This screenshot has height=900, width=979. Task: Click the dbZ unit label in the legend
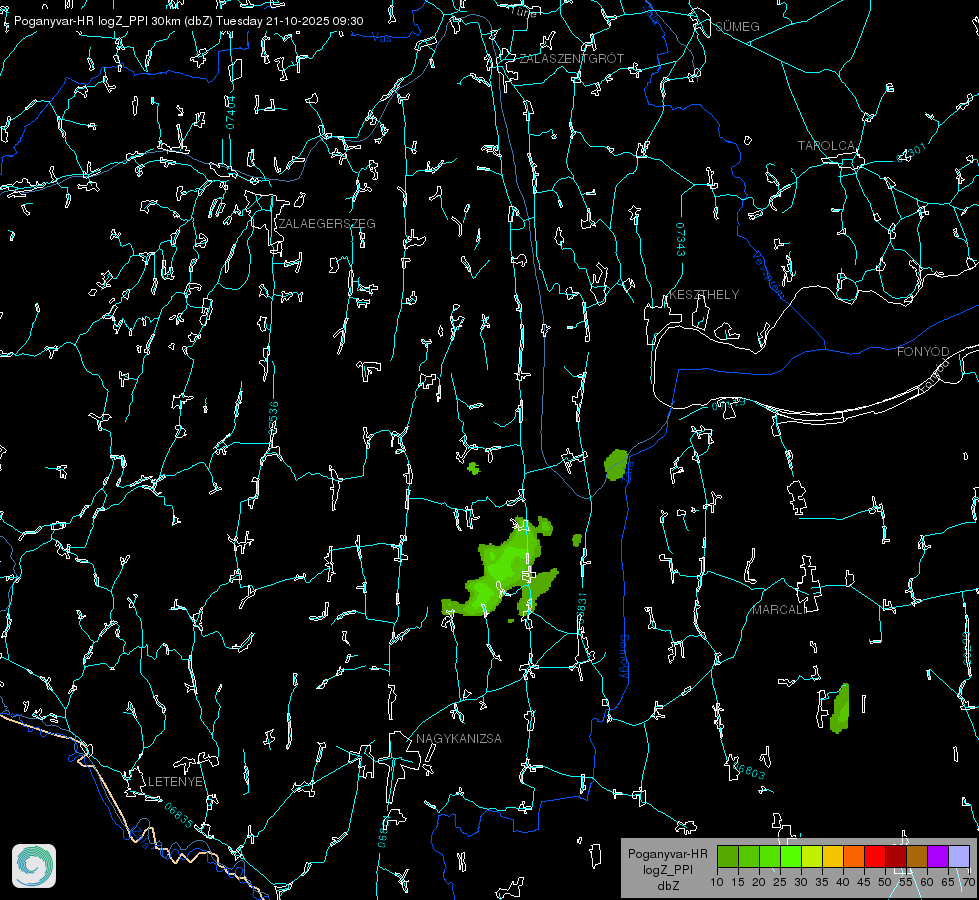(x=668, y=886)
